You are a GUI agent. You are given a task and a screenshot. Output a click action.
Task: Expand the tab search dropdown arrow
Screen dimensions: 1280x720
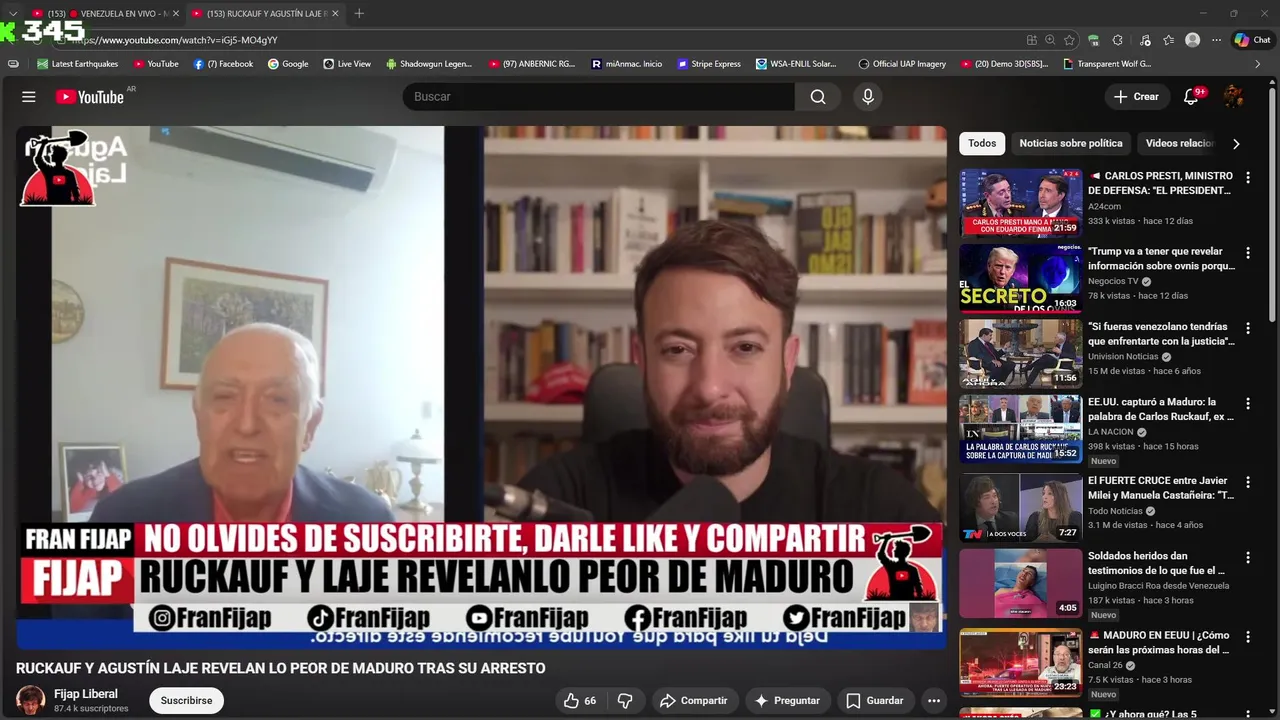(12, 14)
